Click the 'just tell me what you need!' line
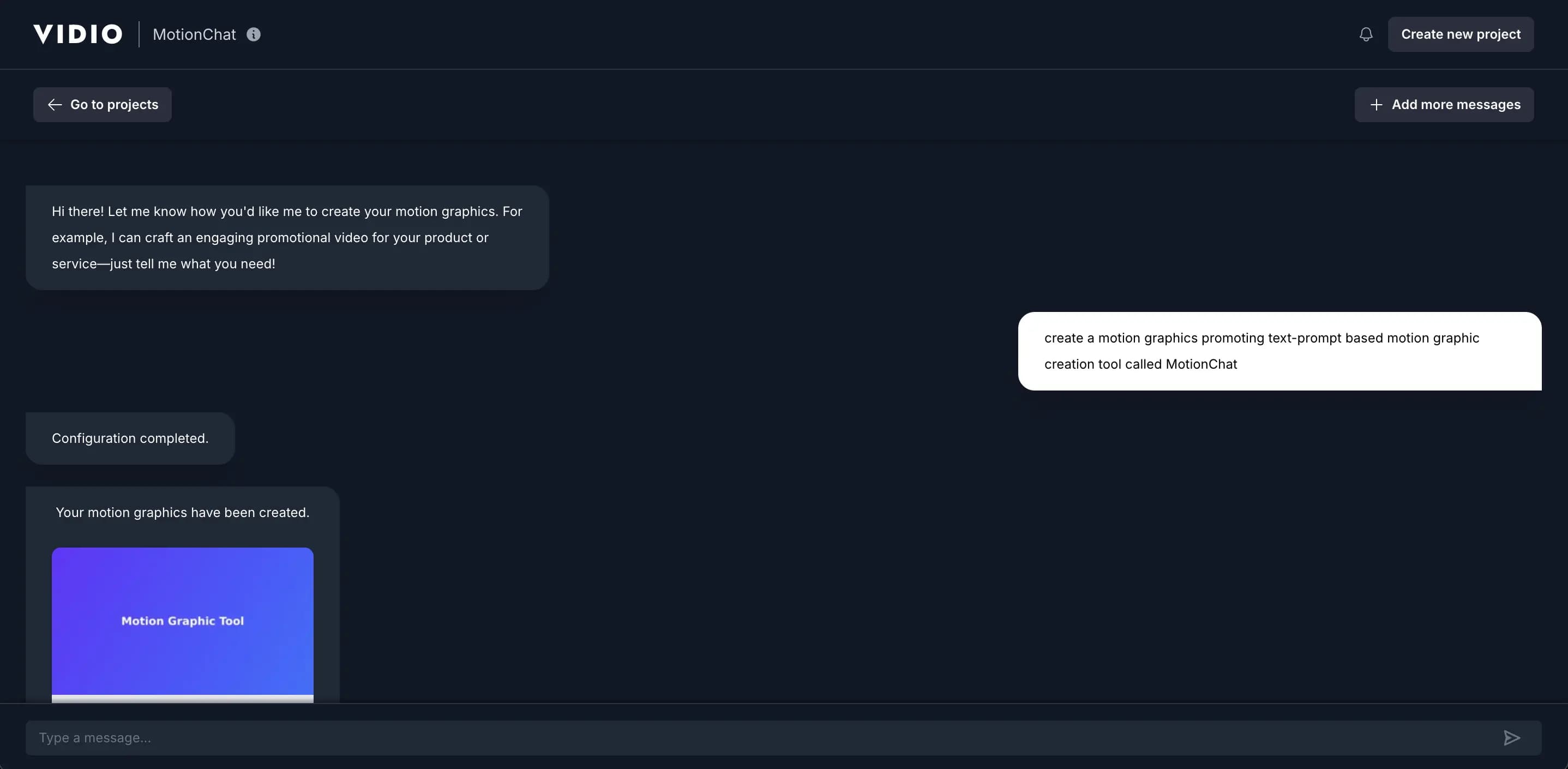 (x=164, y=263)
